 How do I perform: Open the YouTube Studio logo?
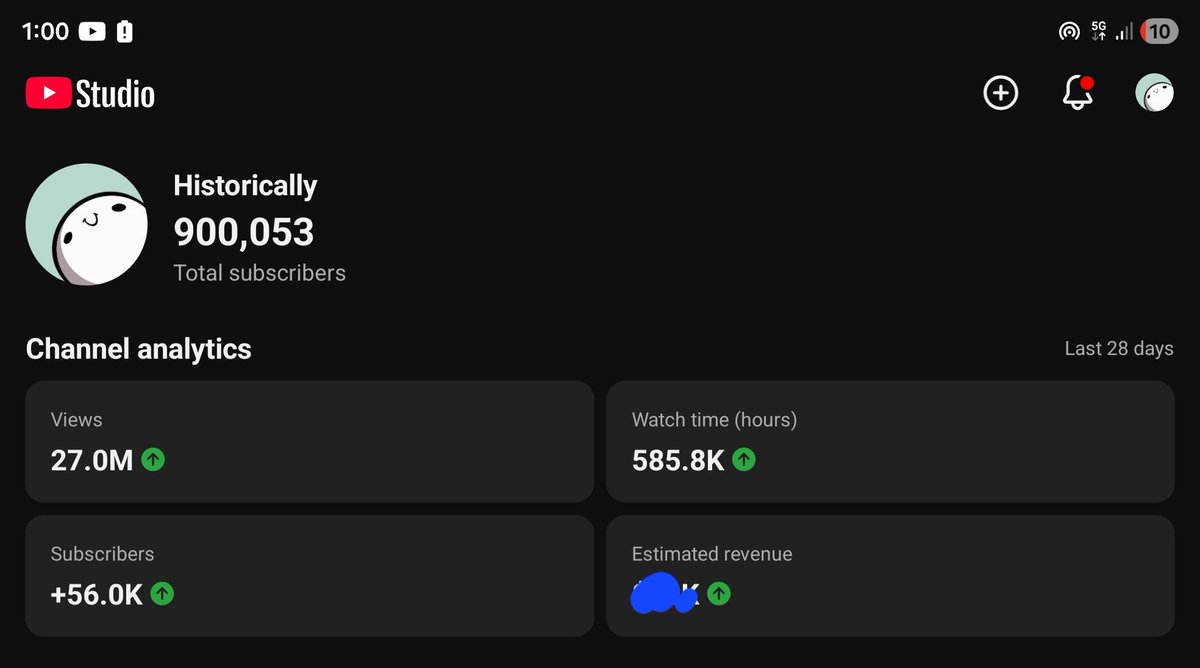click(x=90, y=94)
